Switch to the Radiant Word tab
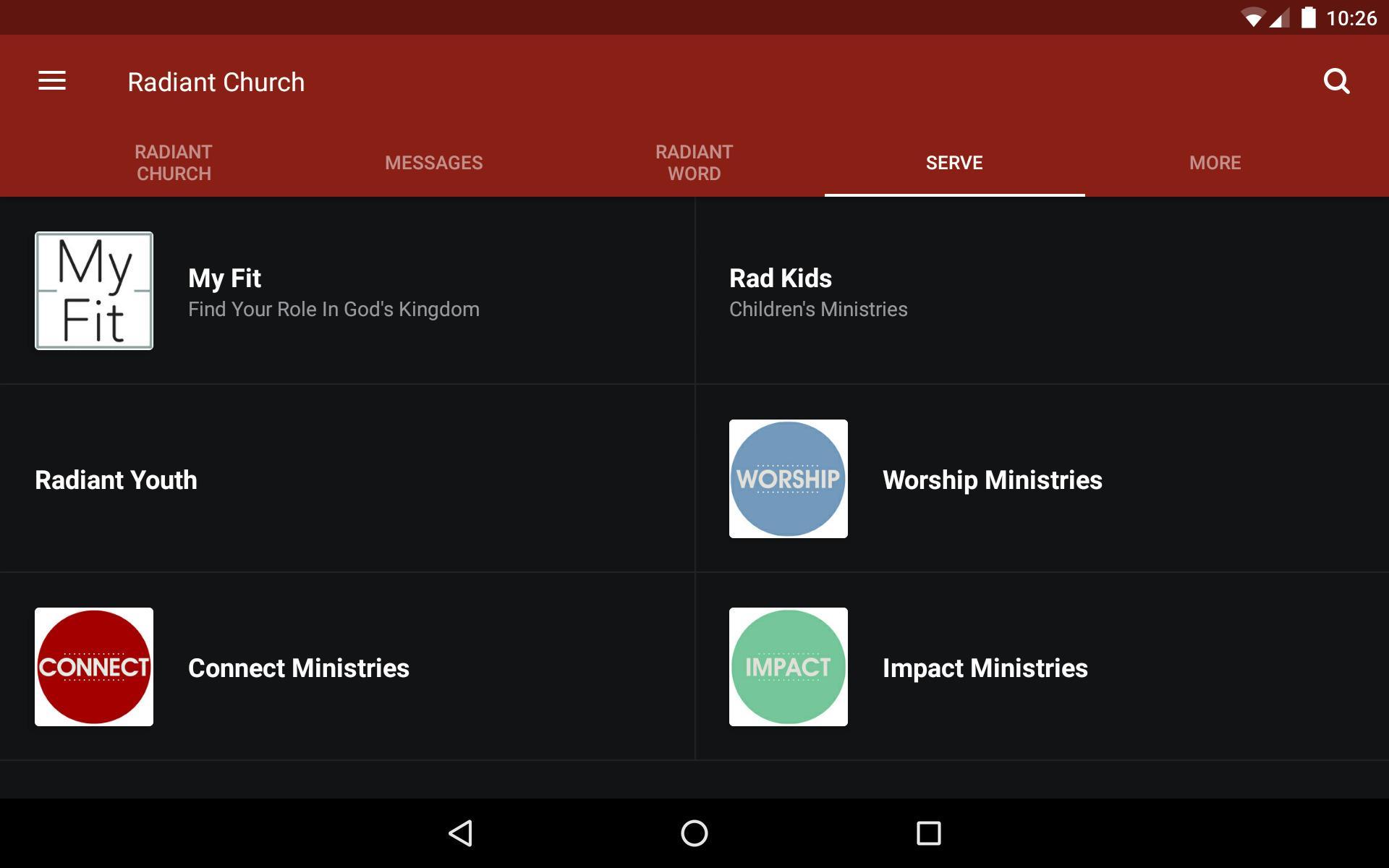The image size is (1389, 868). point(694,161)
